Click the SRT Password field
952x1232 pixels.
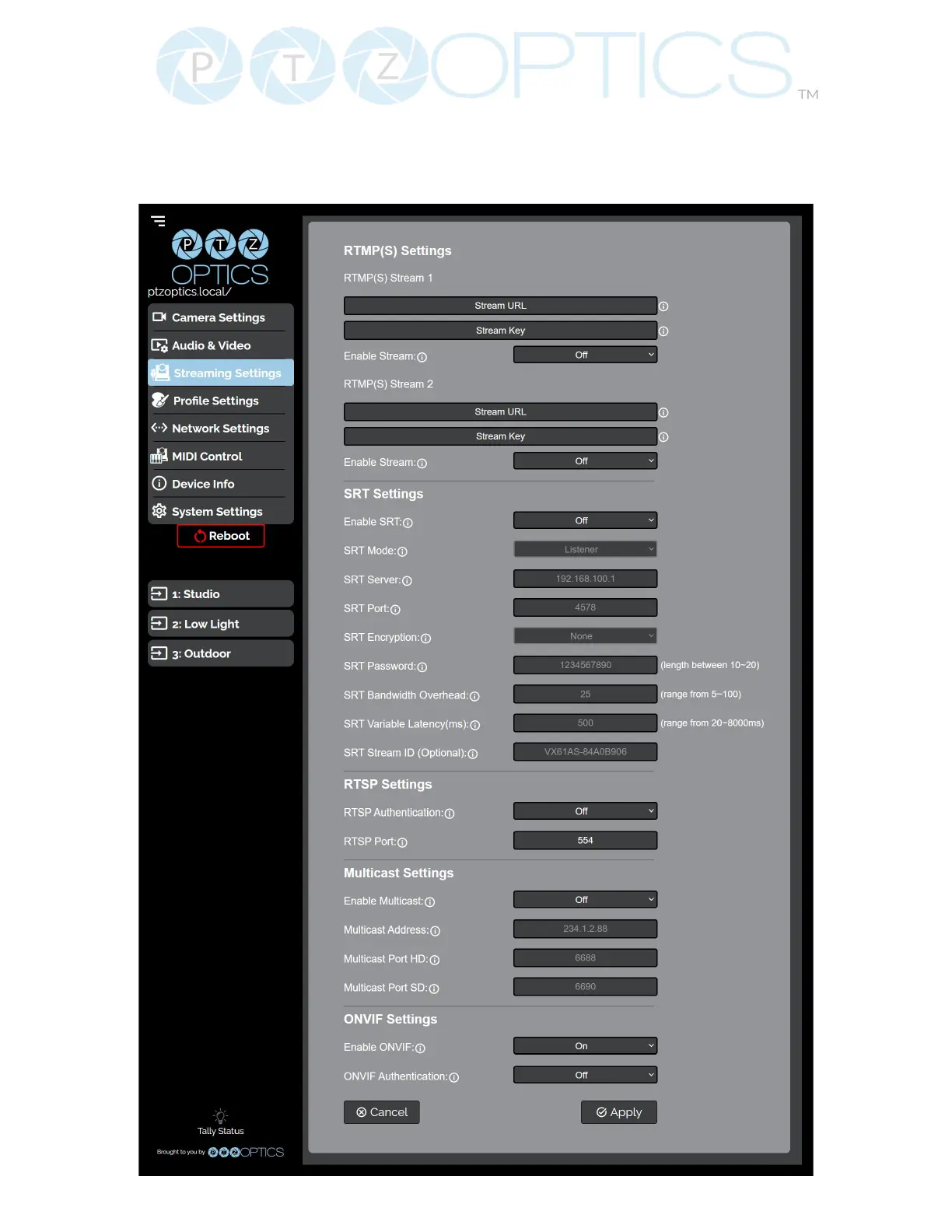tap(585, 665)
